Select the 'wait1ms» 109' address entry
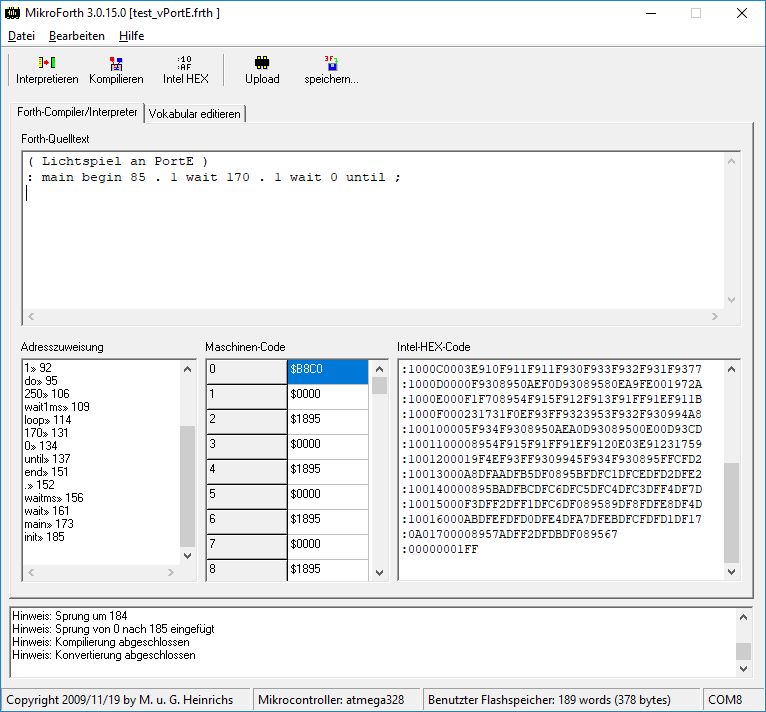 coord(57,407)
